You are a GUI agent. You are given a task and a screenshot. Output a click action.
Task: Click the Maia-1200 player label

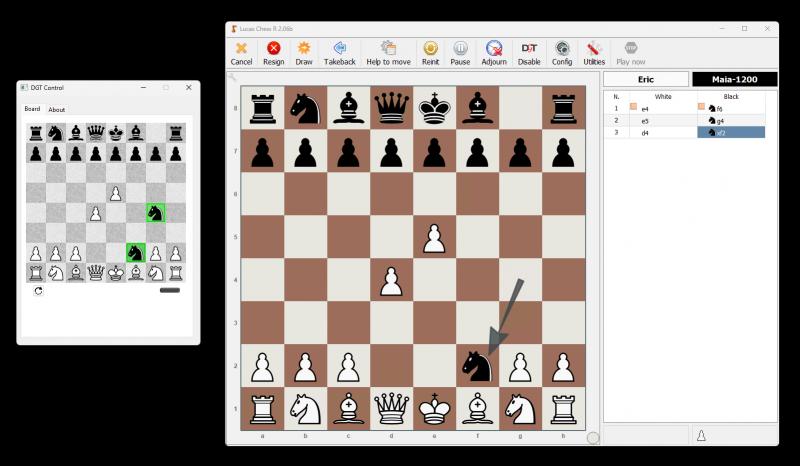pyautogui.click(x=735, y=79)
